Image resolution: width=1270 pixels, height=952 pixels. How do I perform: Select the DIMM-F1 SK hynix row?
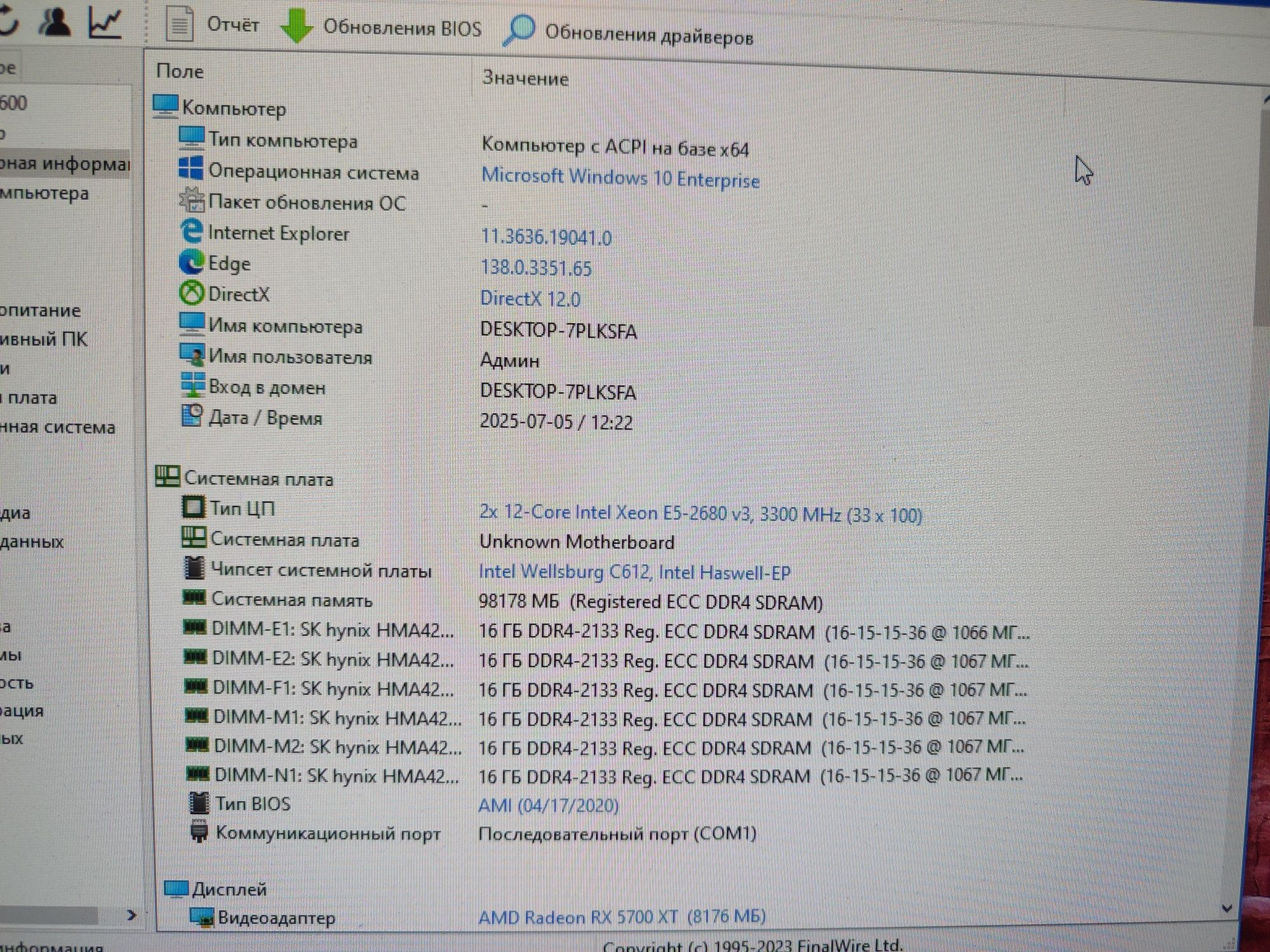[x=606, y=689]
